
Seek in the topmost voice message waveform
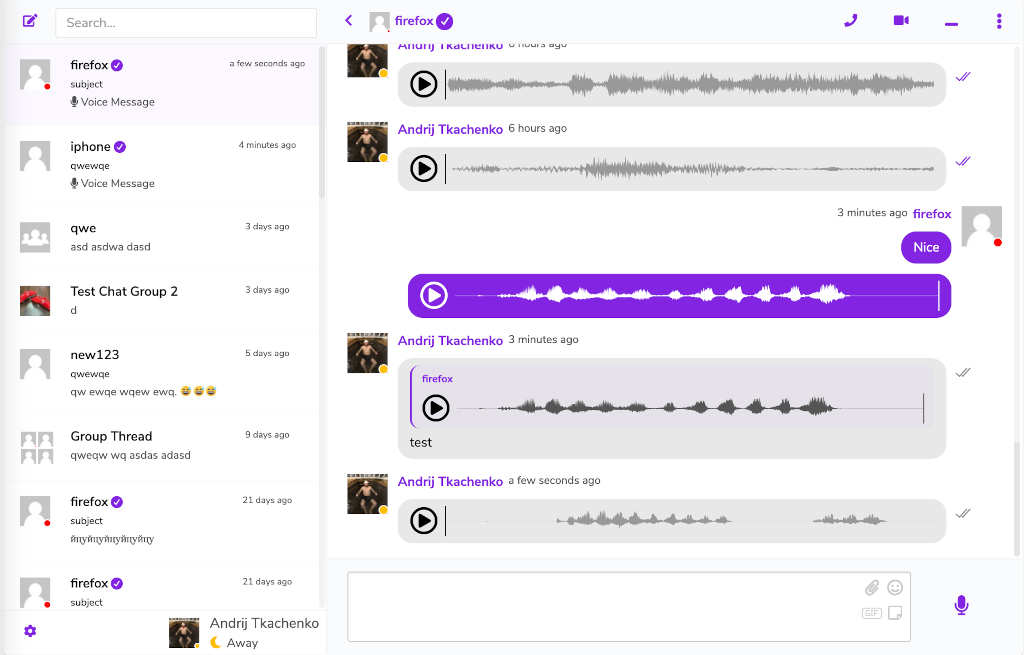(691, 84)
